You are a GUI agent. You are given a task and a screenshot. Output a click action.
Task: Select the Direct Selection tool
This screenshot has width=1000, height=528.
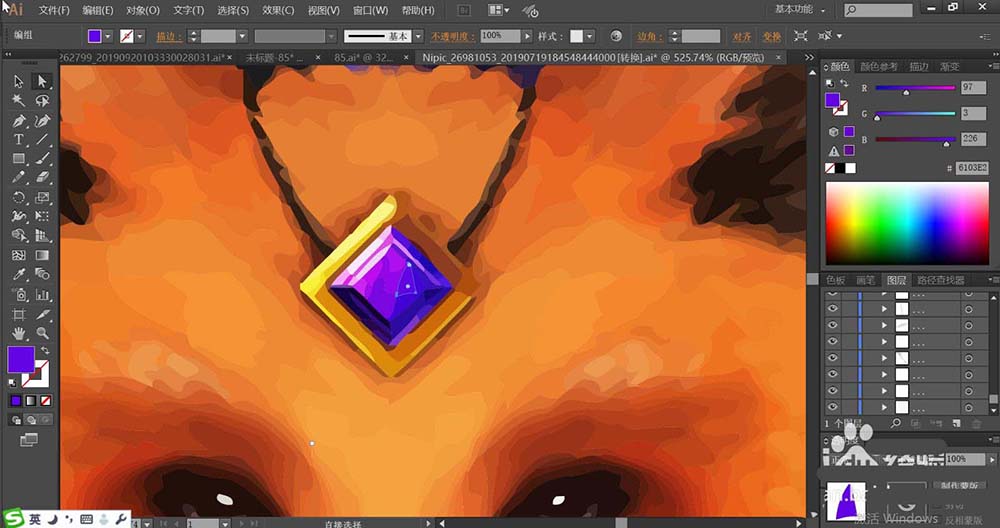pos(42,82)
